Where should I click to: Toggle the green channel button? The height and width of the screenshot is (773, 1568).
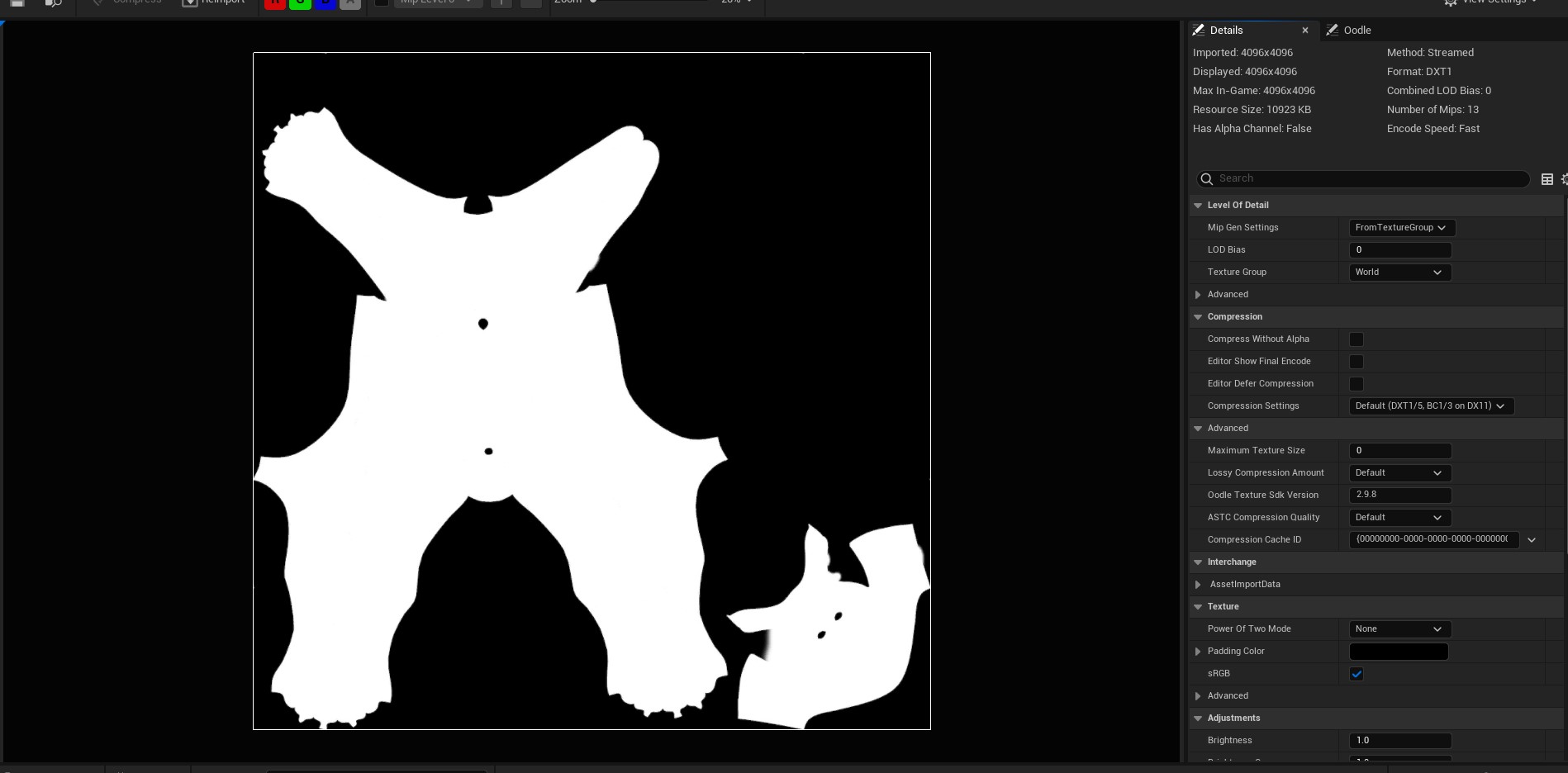tap(300, 3)
